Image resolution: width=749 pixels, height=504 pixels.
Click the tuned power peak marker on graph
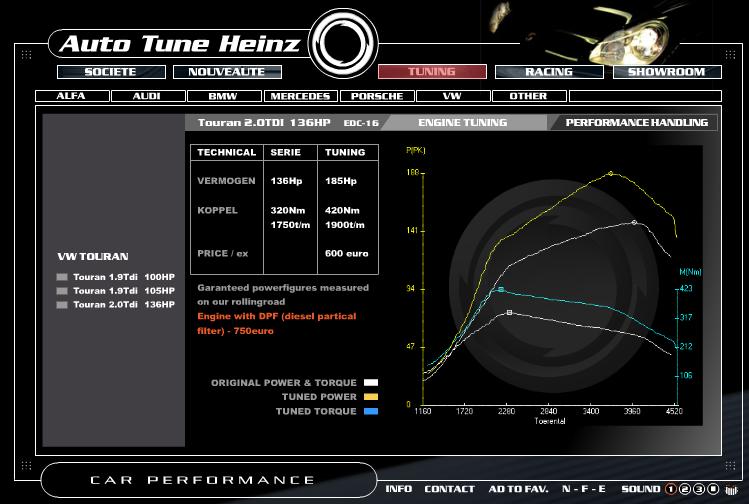[610, 174]
